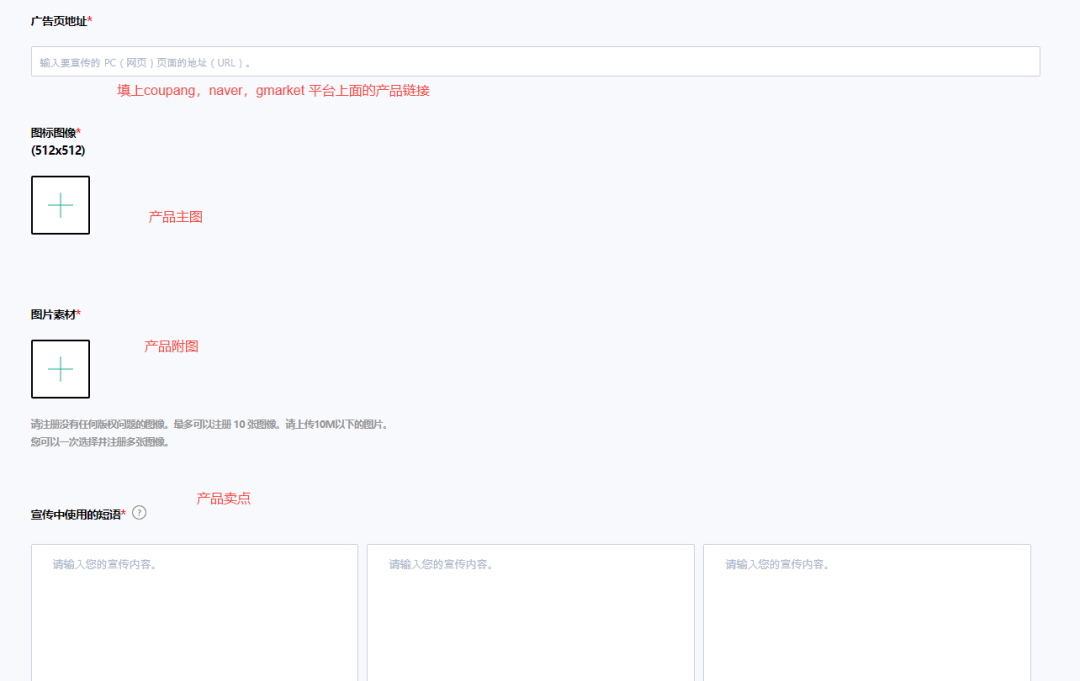Open the help icon next to 宣传中使用的短语
The image size is (1080, 681).
(139, 513)
